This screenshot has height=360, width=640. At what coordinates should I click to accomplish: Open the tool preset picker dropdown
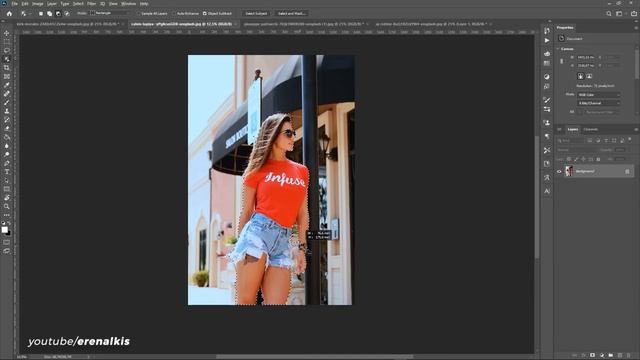pos(25,13)
